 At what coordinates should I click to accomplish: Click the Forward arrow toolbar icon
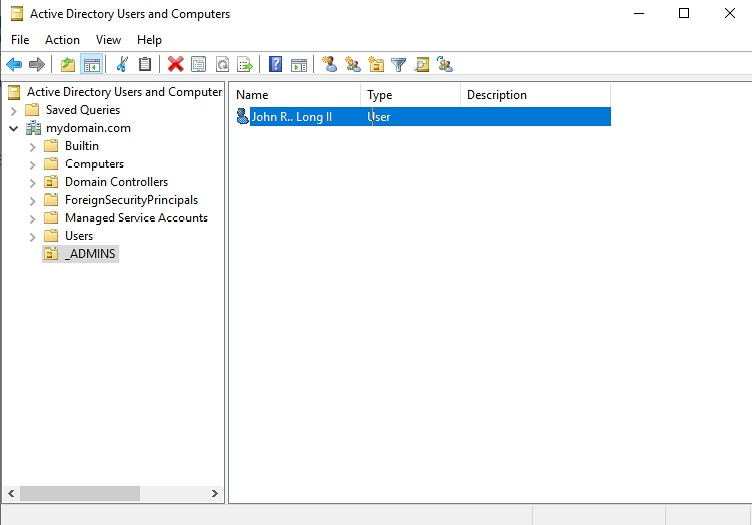coord(37,64)
